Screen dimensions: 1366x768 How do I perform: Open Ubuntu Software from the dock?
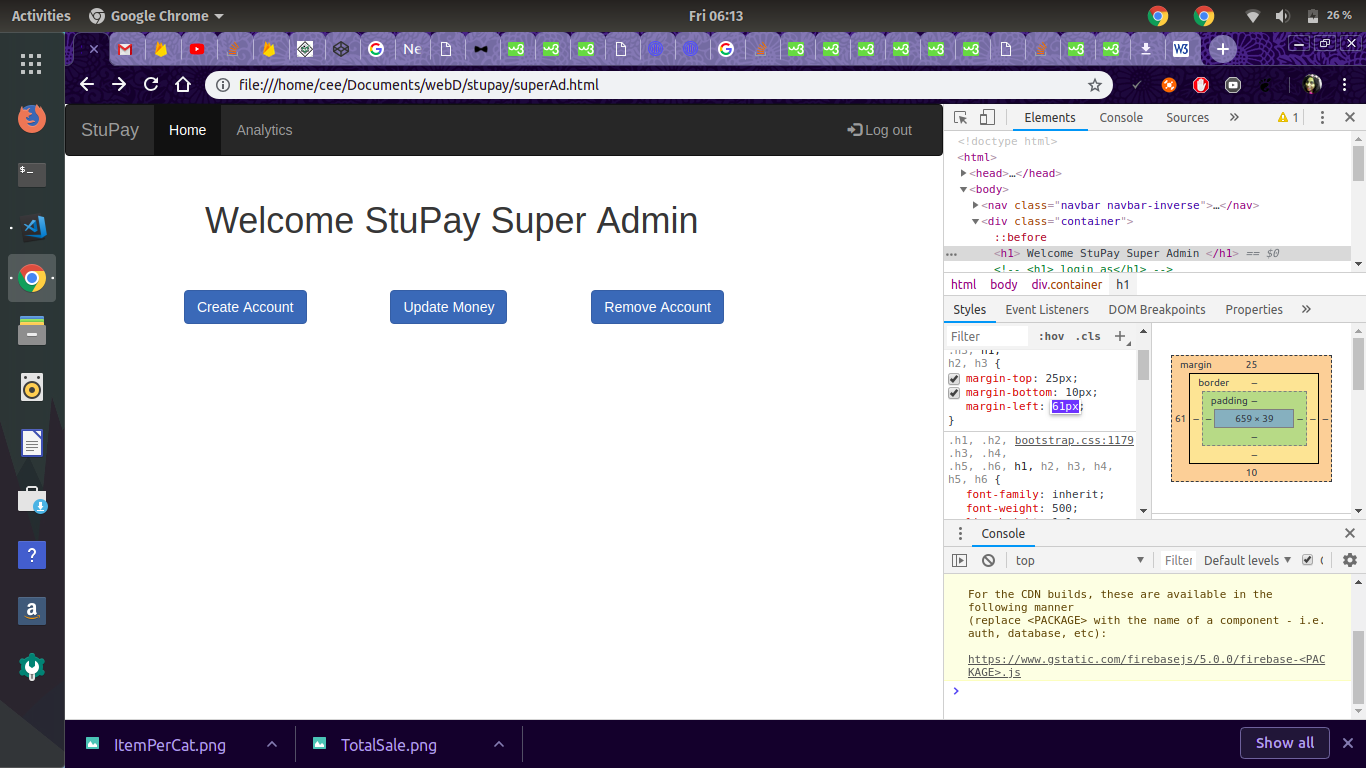click(x=32, y=499)
